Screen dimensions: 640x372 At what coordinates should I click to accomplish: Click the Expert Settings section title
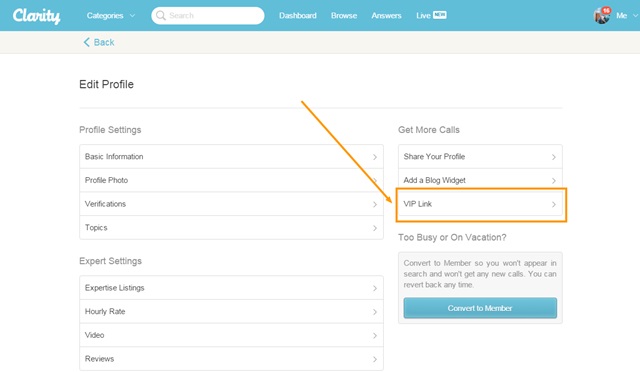[x=110, y=261]
